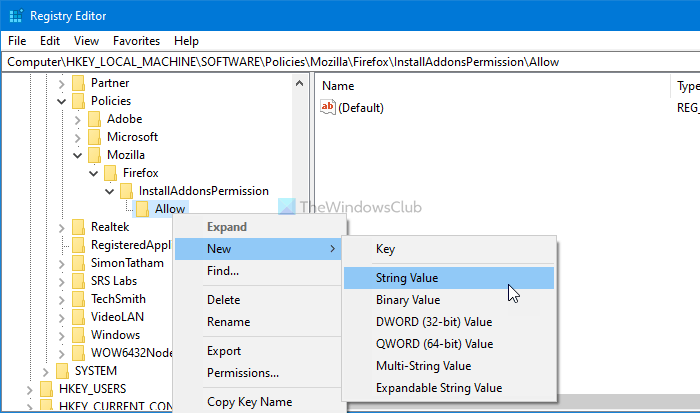700x413 pixels.
Task: Click the Microsoft folder icon
Action: 94,137
